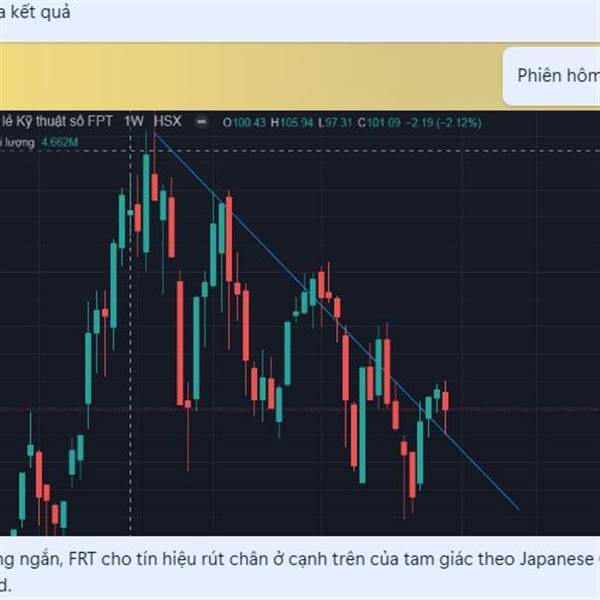
Task: Open the 'Kỹ thuật số FPT' symbol title
Action: 56,122
